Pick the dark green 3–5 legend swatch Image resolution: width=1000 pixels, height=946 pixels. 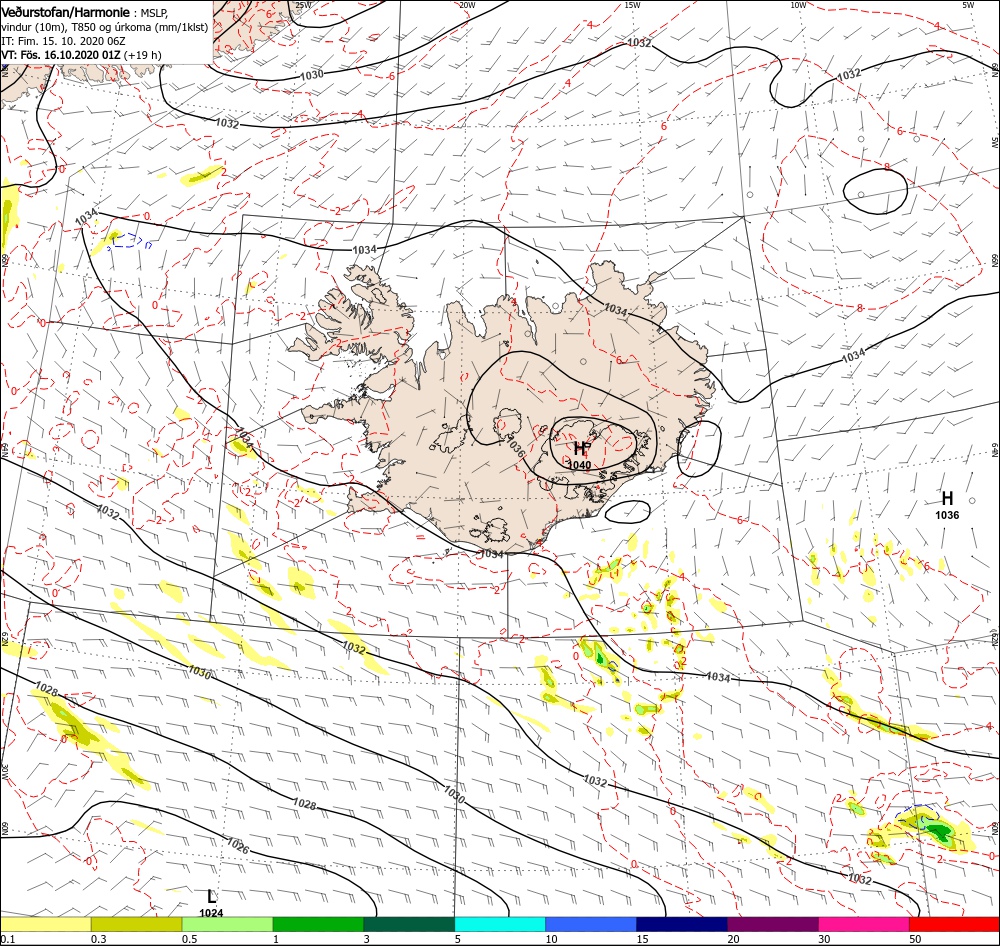point(409,924)
